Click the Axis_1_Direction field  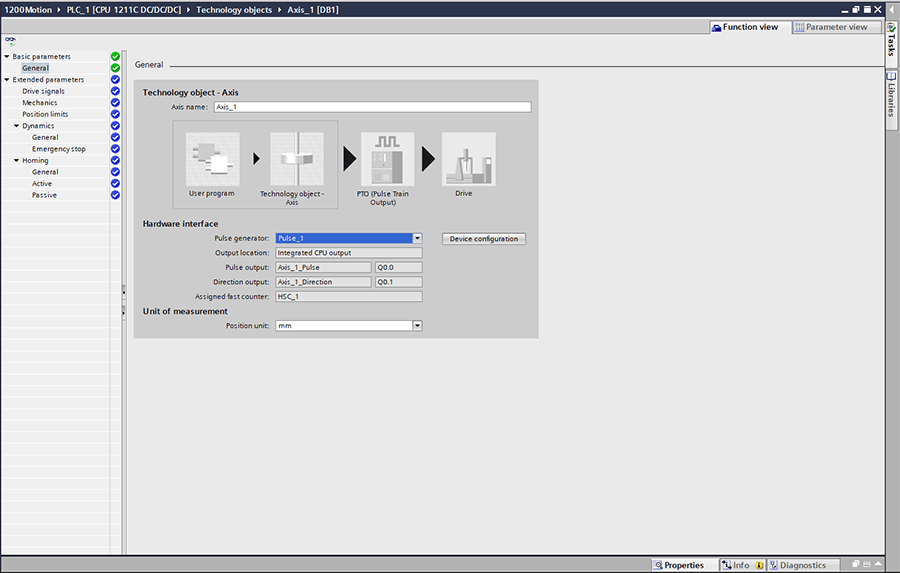pyautogui.click(x=323, y=282)
